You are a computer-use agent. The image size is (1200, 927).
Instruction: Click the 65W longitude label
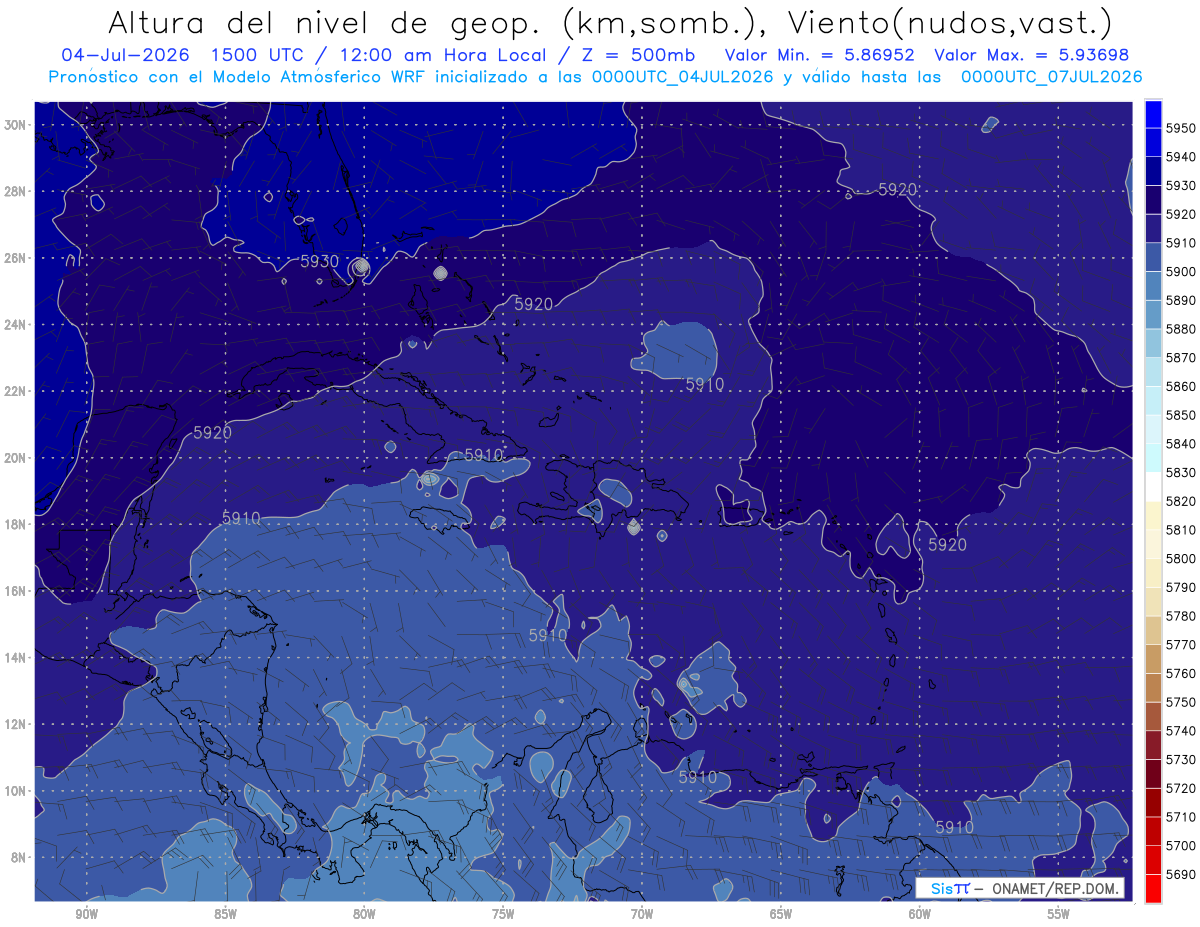tap(781, 913)
